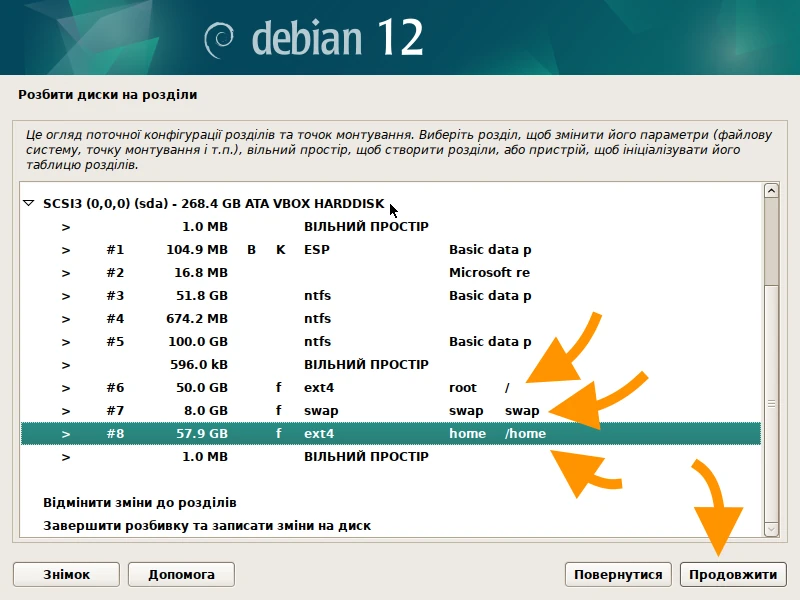Select partition #5 100.0 GB ntfs
Screen dimensions: 800x600
click(x=391, y=341)
